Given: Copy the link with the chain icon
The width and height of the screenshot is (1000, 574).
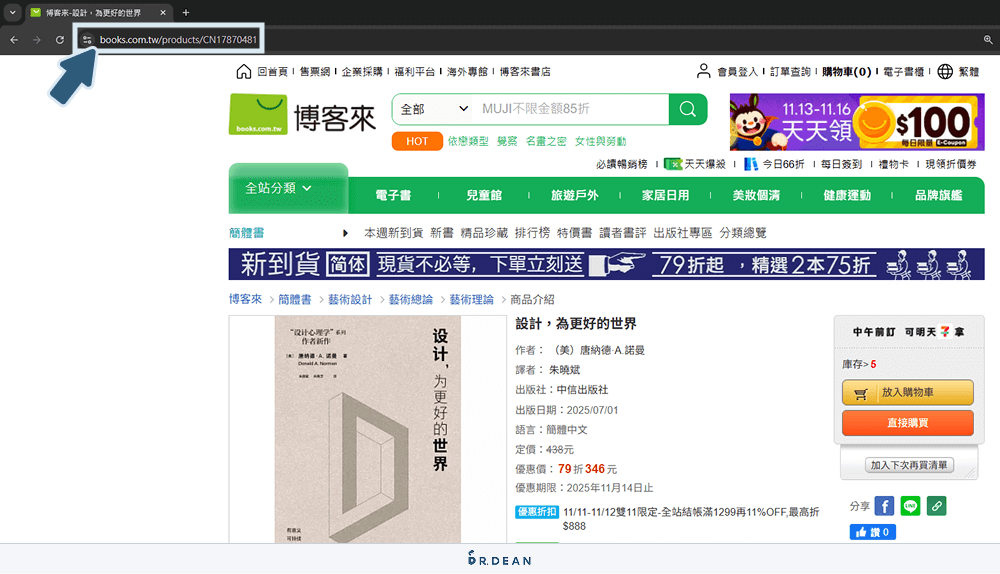Looking at the screenshot, I should [936, 506].
